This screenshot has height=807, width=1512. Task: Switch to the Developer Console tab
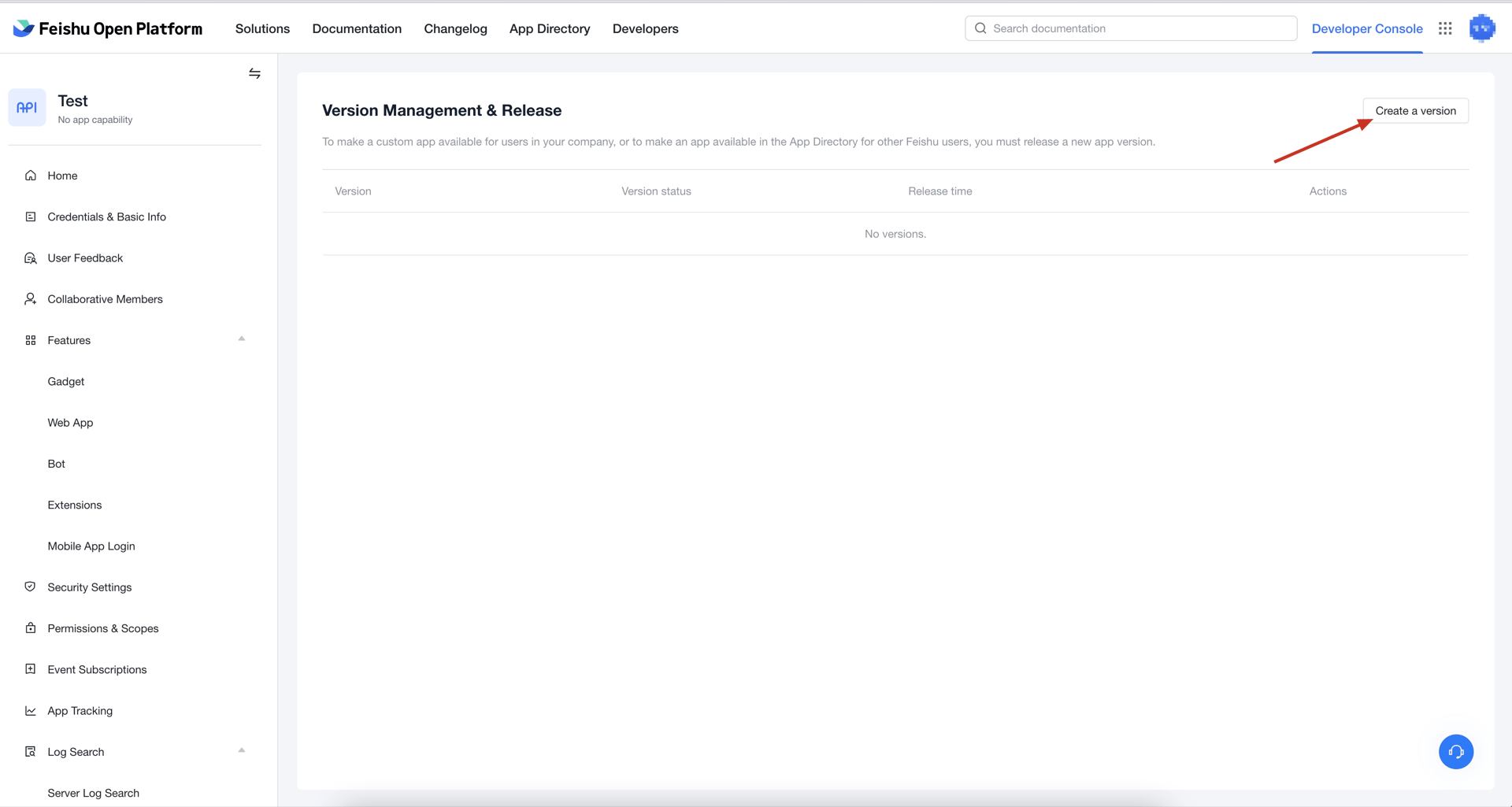(x=1366, y=28)
